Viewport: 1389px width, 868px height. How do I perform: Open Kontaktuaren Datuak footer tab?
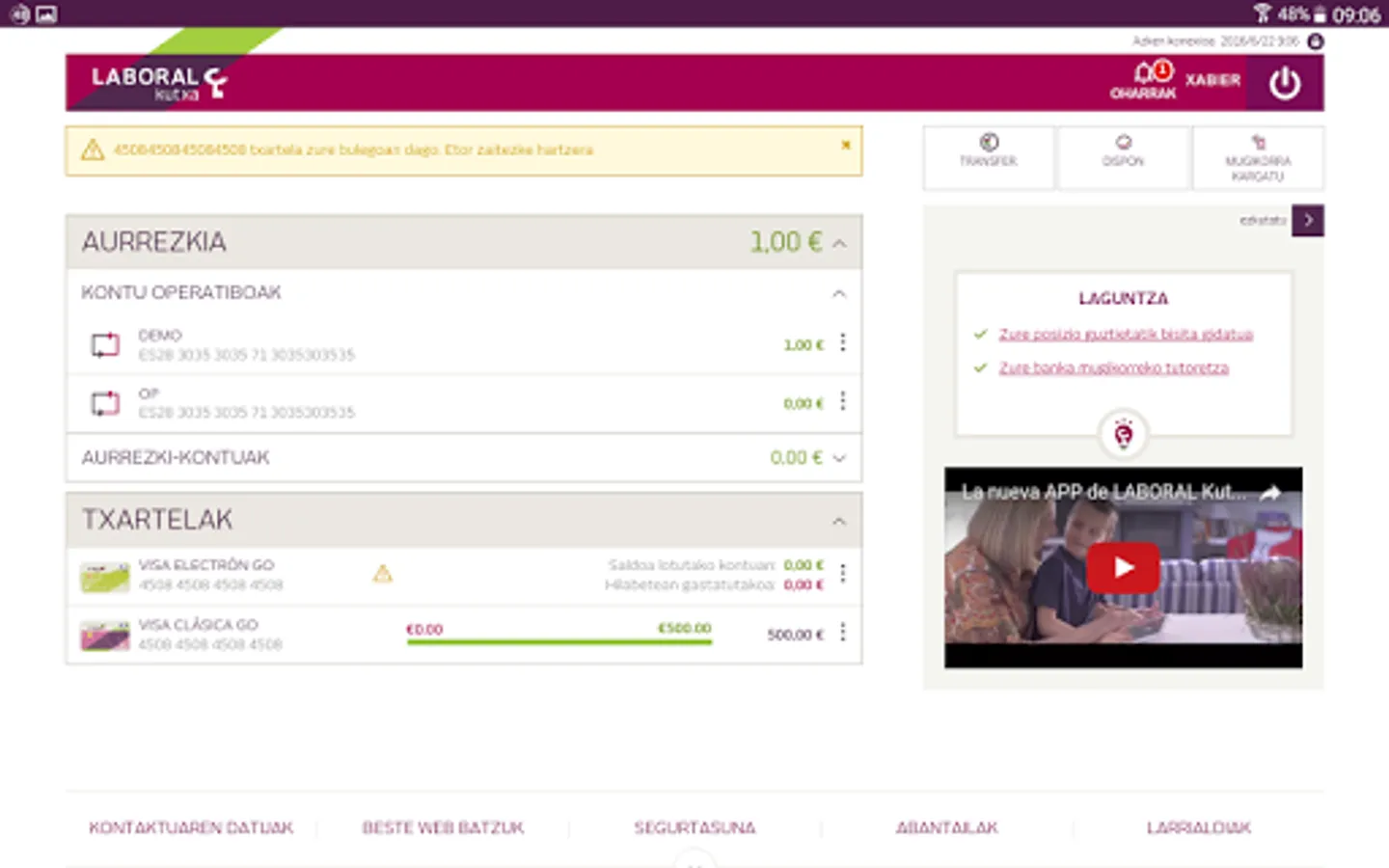pyautogui.click(x=191, y=827)
